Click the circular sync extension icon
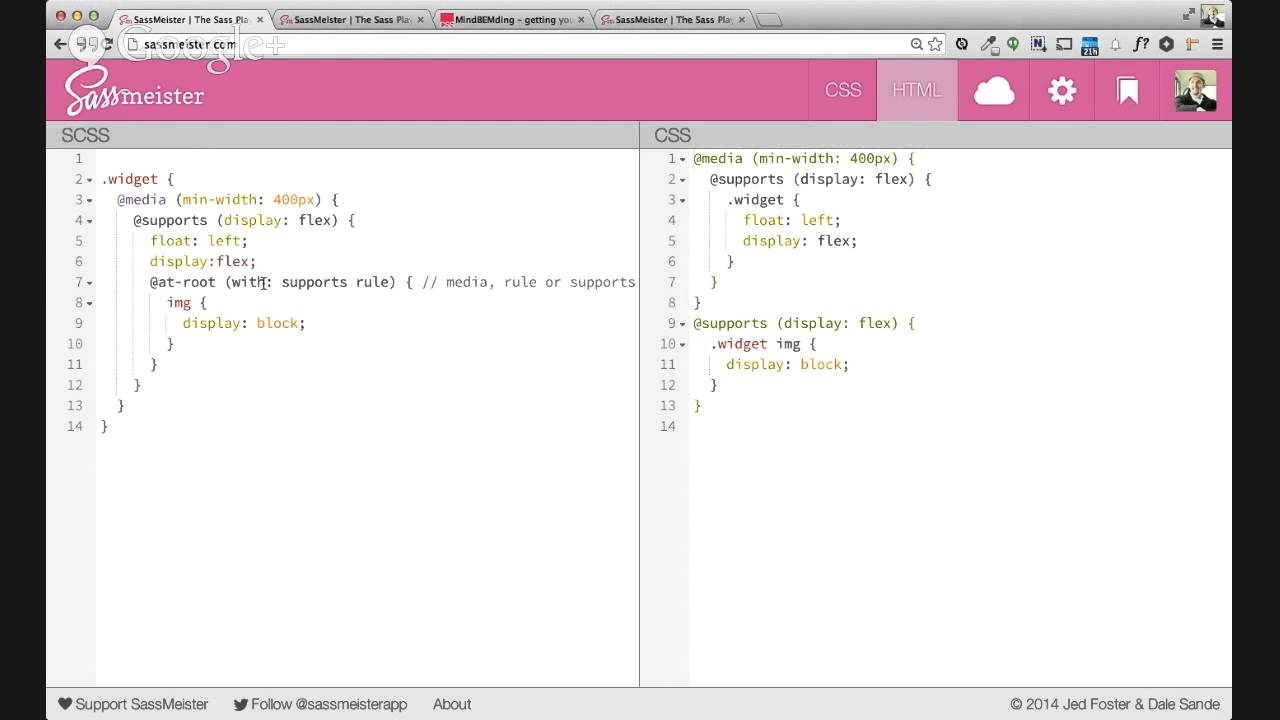 (962, 44)
